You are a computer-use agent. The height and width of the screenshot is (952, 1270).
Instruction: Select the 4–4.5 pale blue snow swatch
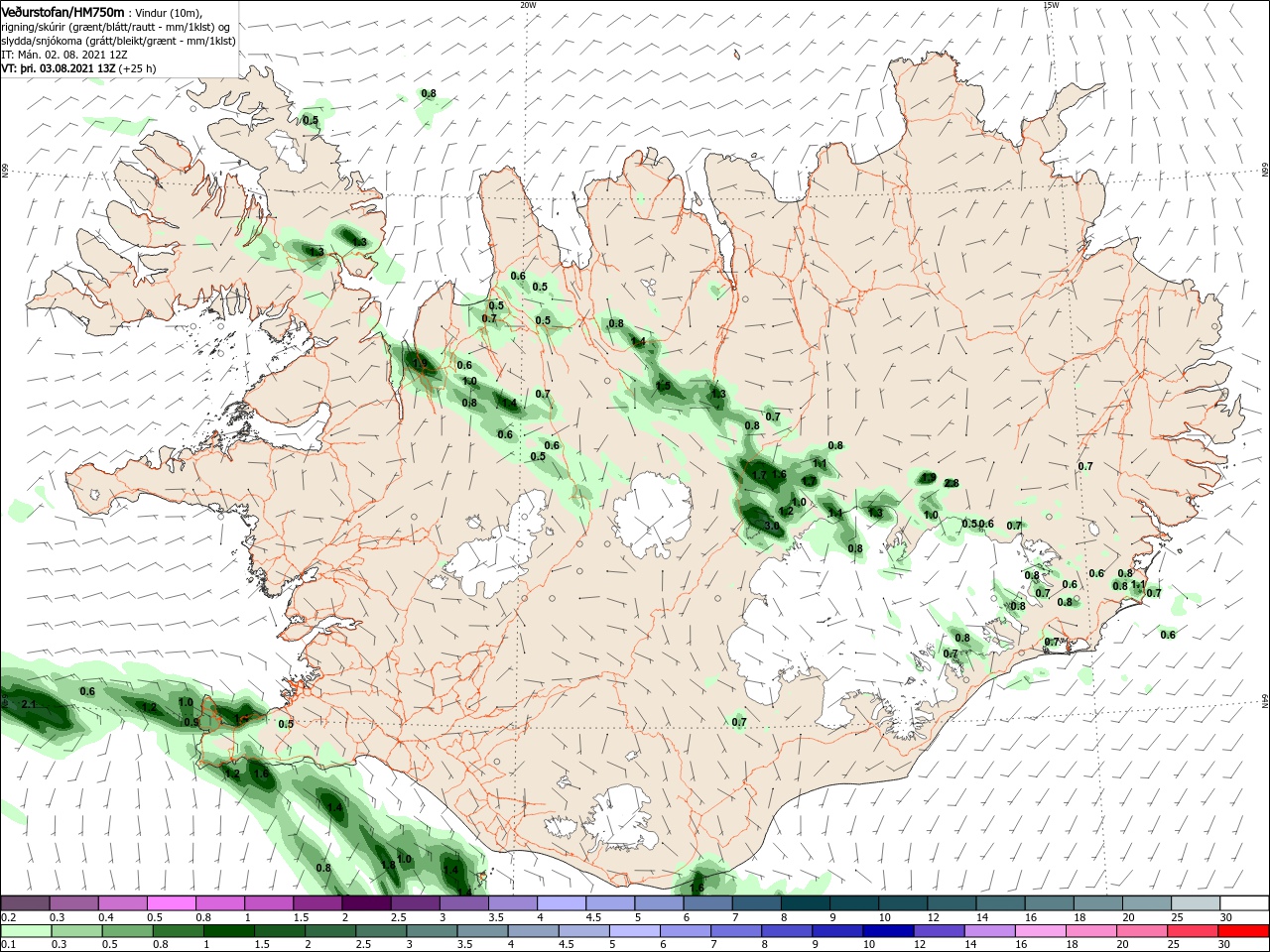561,903
